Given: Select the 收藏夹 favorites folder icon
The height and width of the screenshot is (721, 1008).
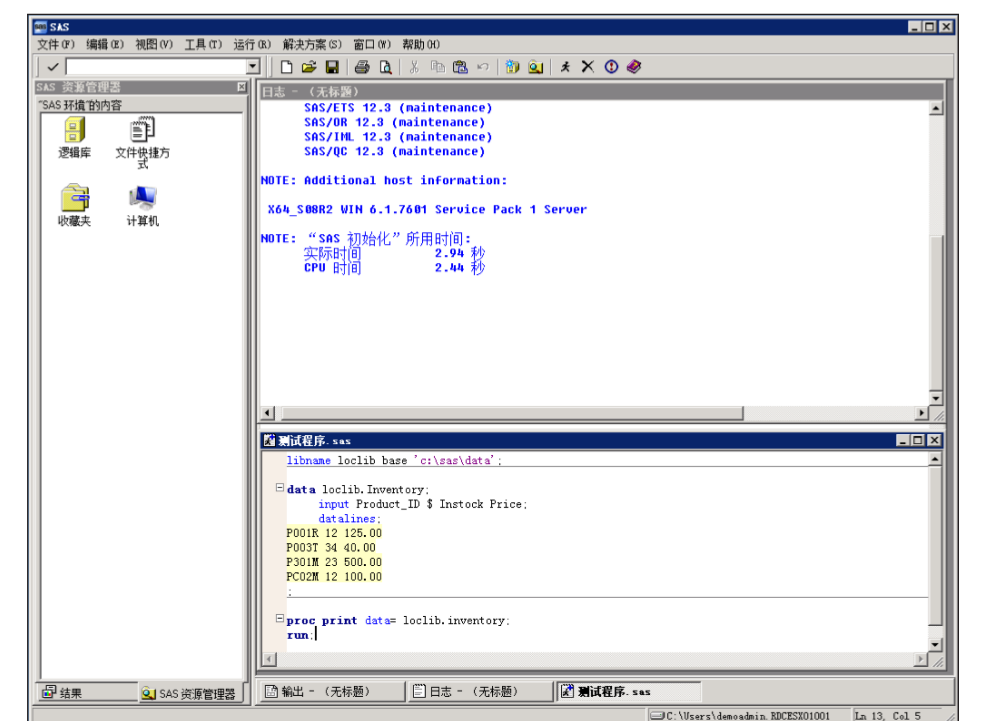Looking at the screenshot, I should (75, 206).
